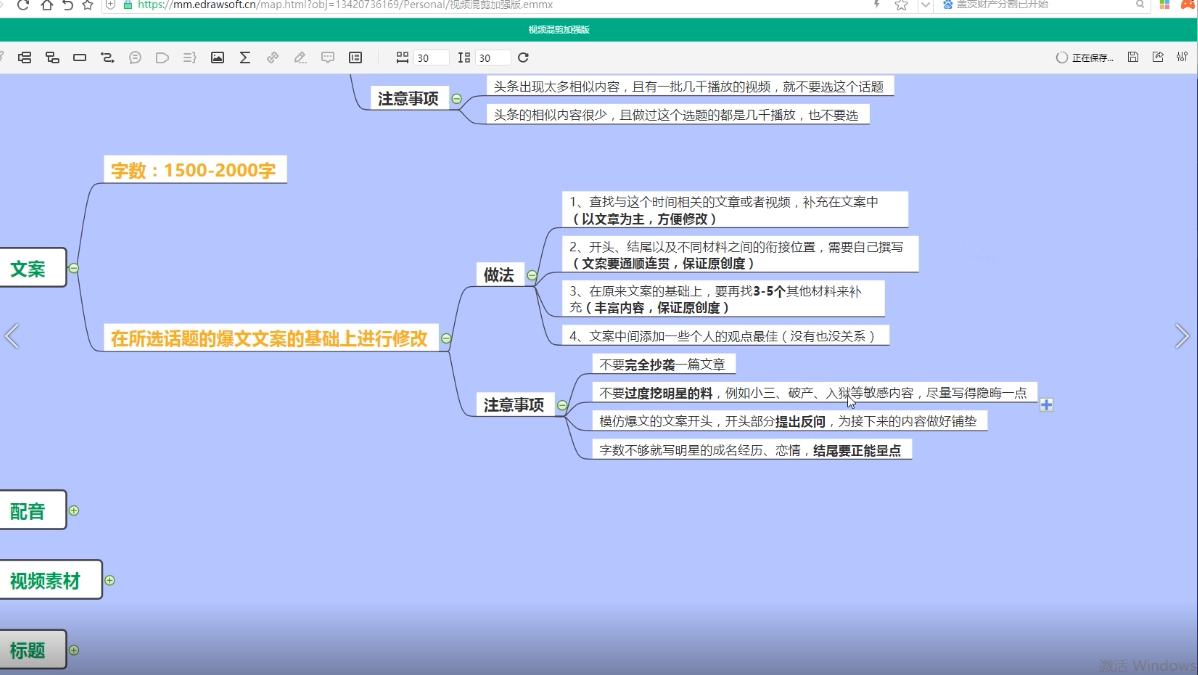The height and width of the screenshot is (675, 1198).
Task: Refresh layout using the circular arrow icon
Action: [523, 57]
